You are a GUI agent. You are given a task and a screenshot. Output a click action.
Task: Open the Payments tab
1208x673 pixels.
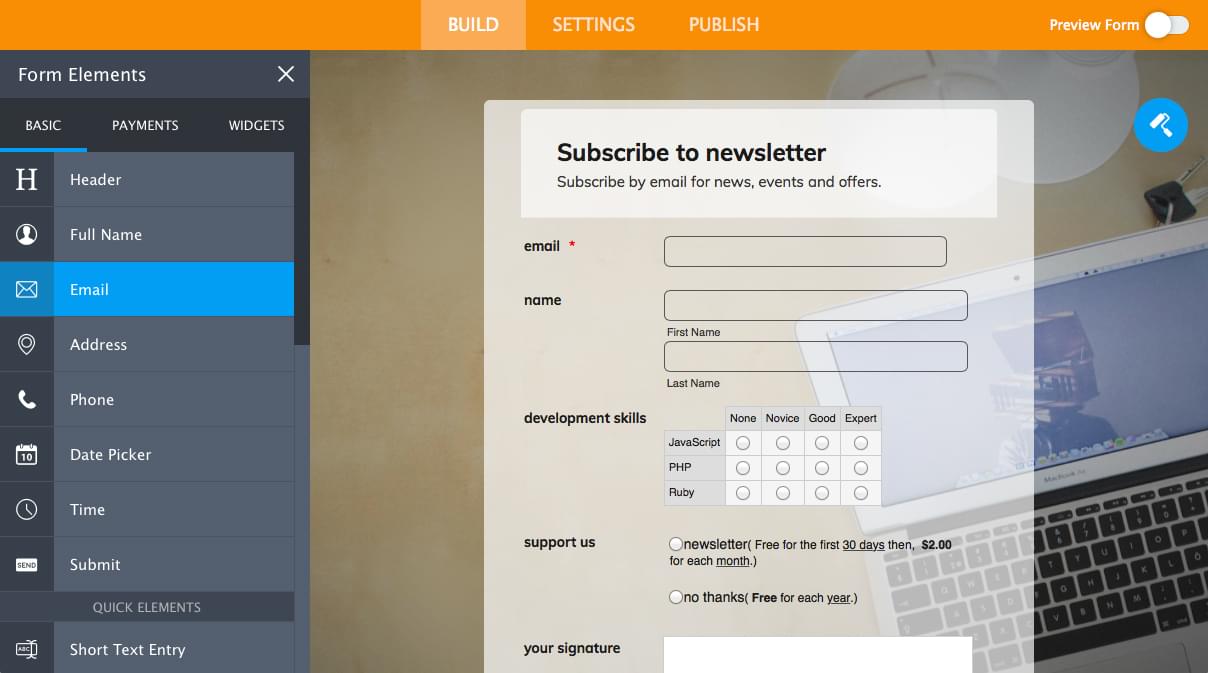click(x=144, y=125)
